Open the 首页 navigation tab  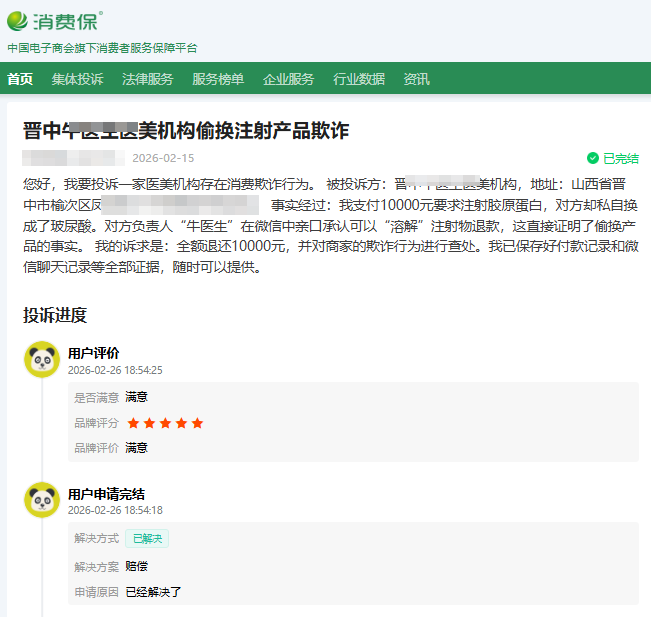[20, 79]
